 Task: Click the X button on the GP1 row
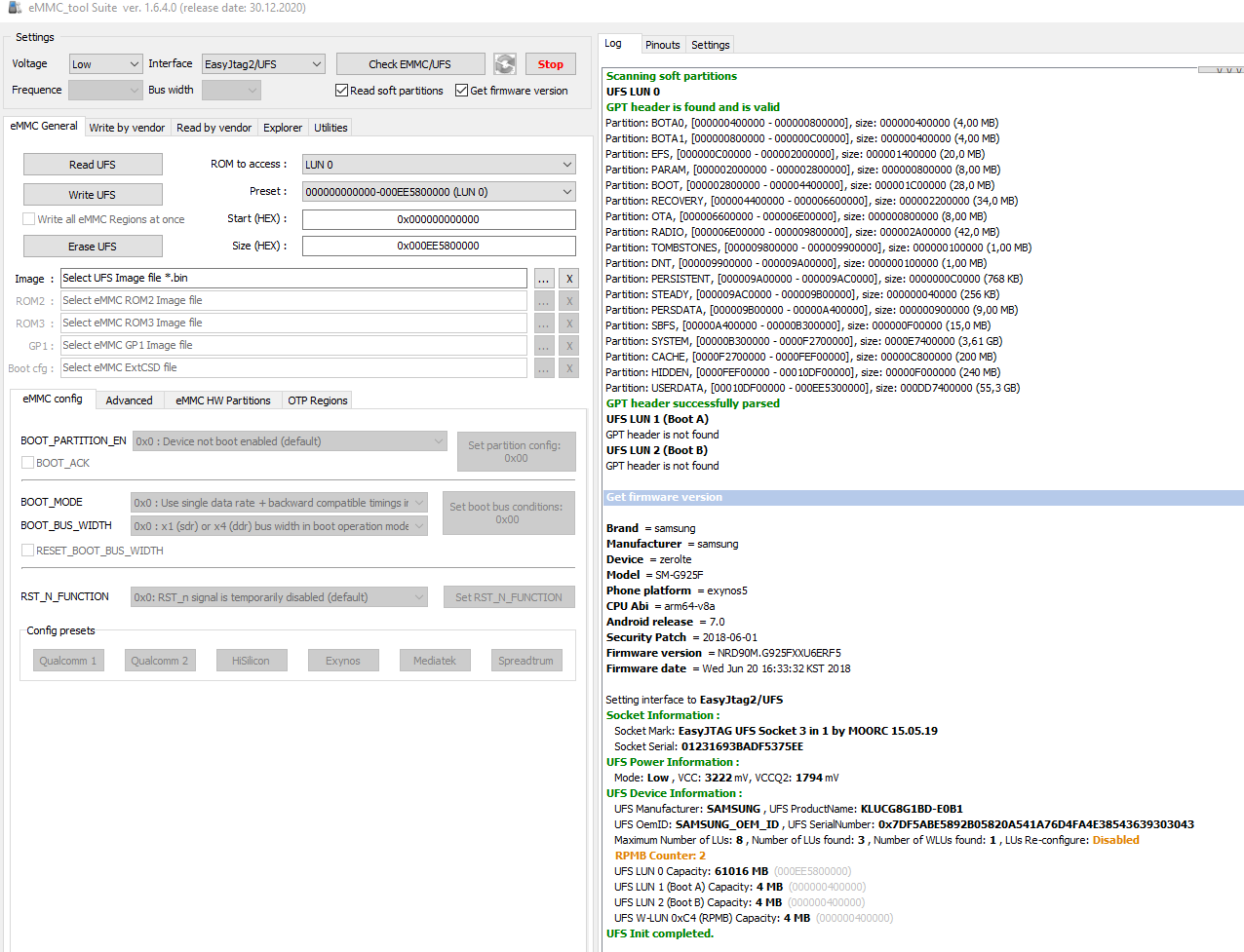pos(569,346)
